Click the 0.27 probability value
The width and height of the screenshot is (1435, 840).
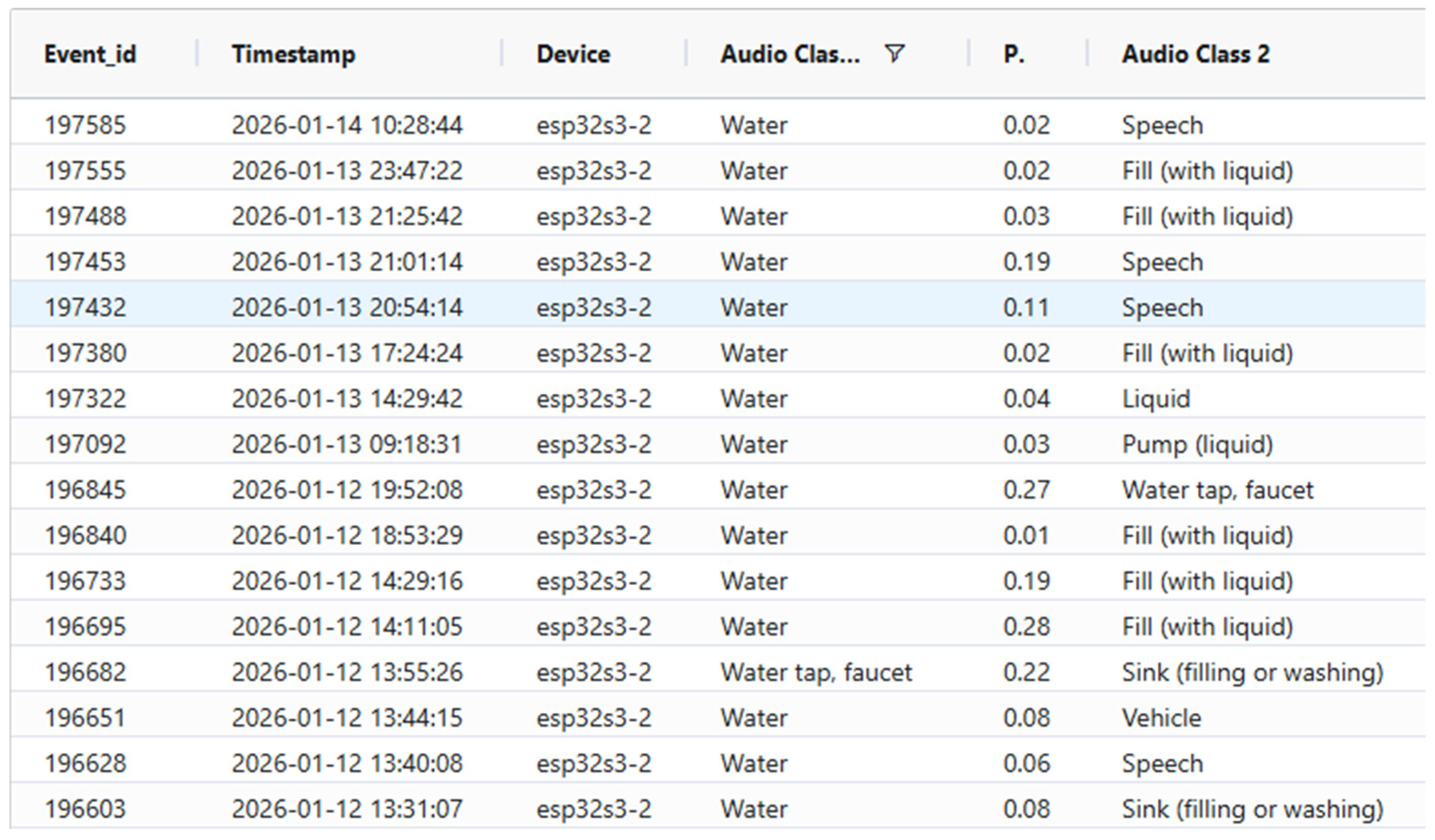(1026, 489)
